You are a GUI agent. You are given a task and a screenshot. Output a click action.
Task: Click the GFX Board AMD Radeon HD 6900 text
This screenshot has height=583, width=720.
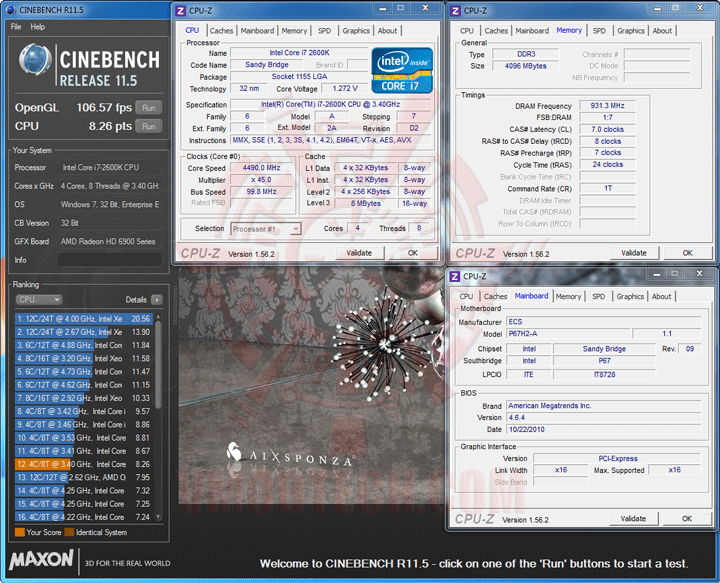coord(108,241)
